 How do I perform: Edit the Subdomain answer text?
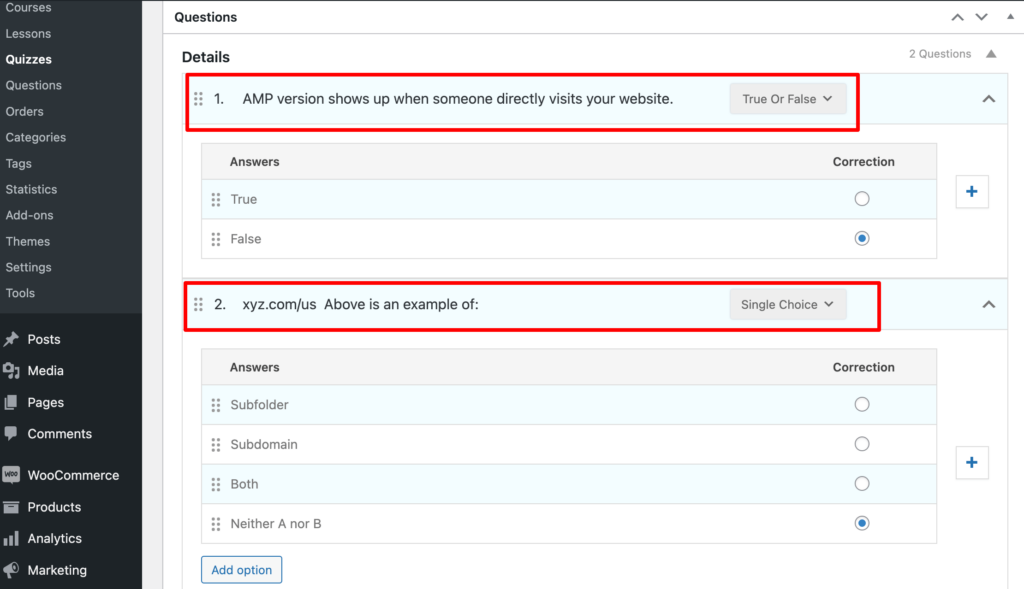[x=264, y=445]
